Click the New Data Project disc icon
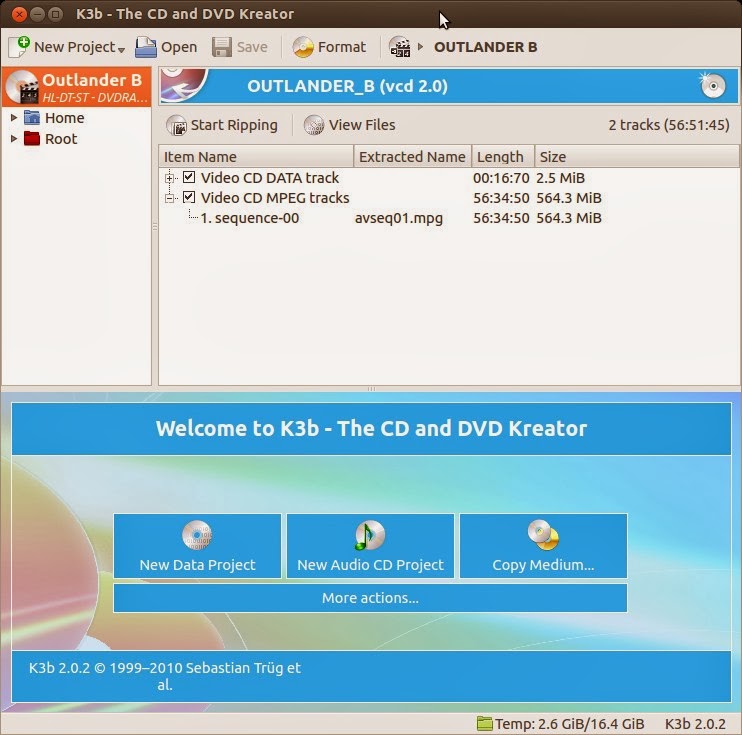Viewport: 742px width, 735px height. pos(197,535)
